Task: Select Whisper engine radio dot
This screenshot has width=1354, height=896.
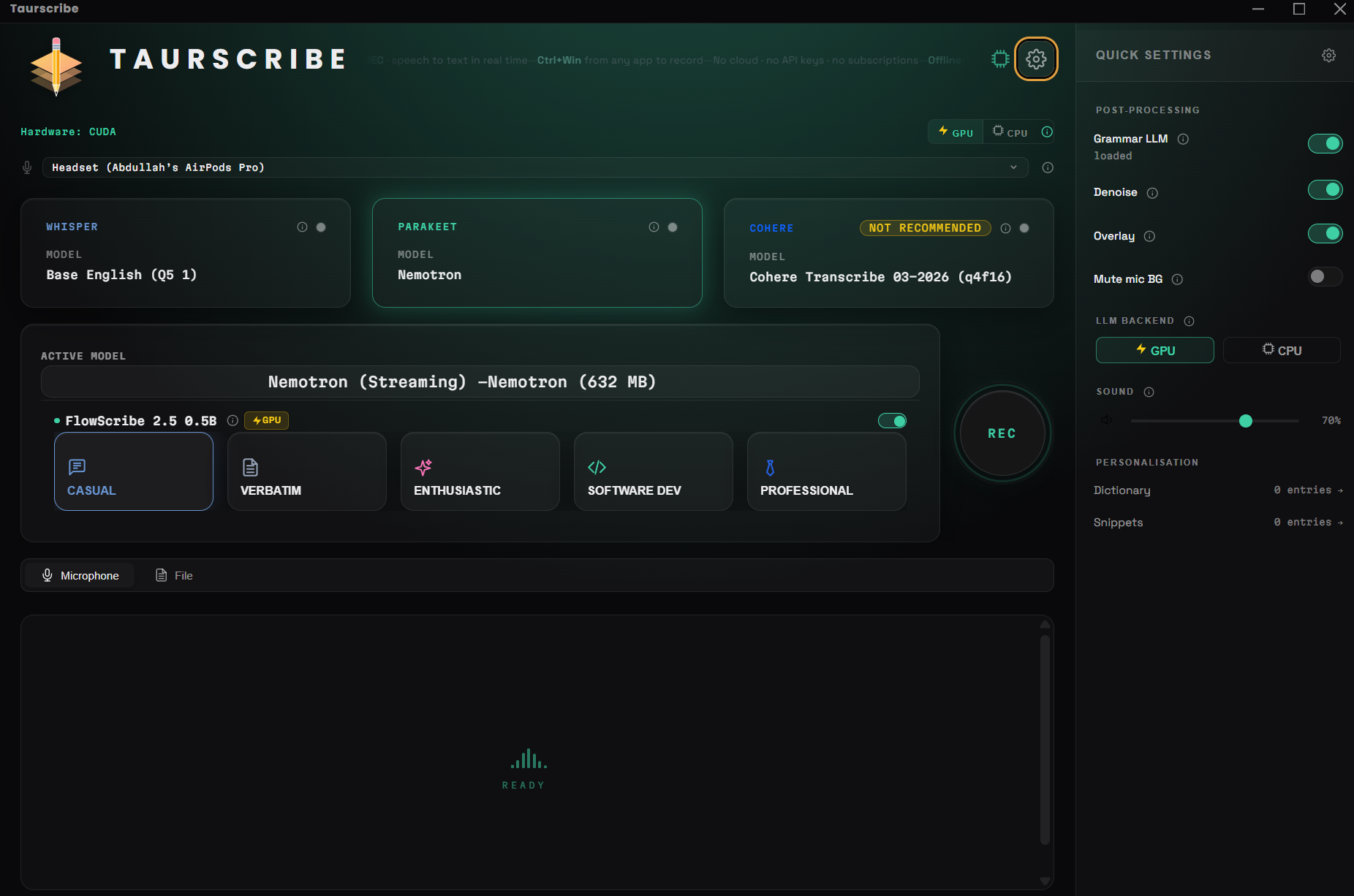Action: [321, 227]
